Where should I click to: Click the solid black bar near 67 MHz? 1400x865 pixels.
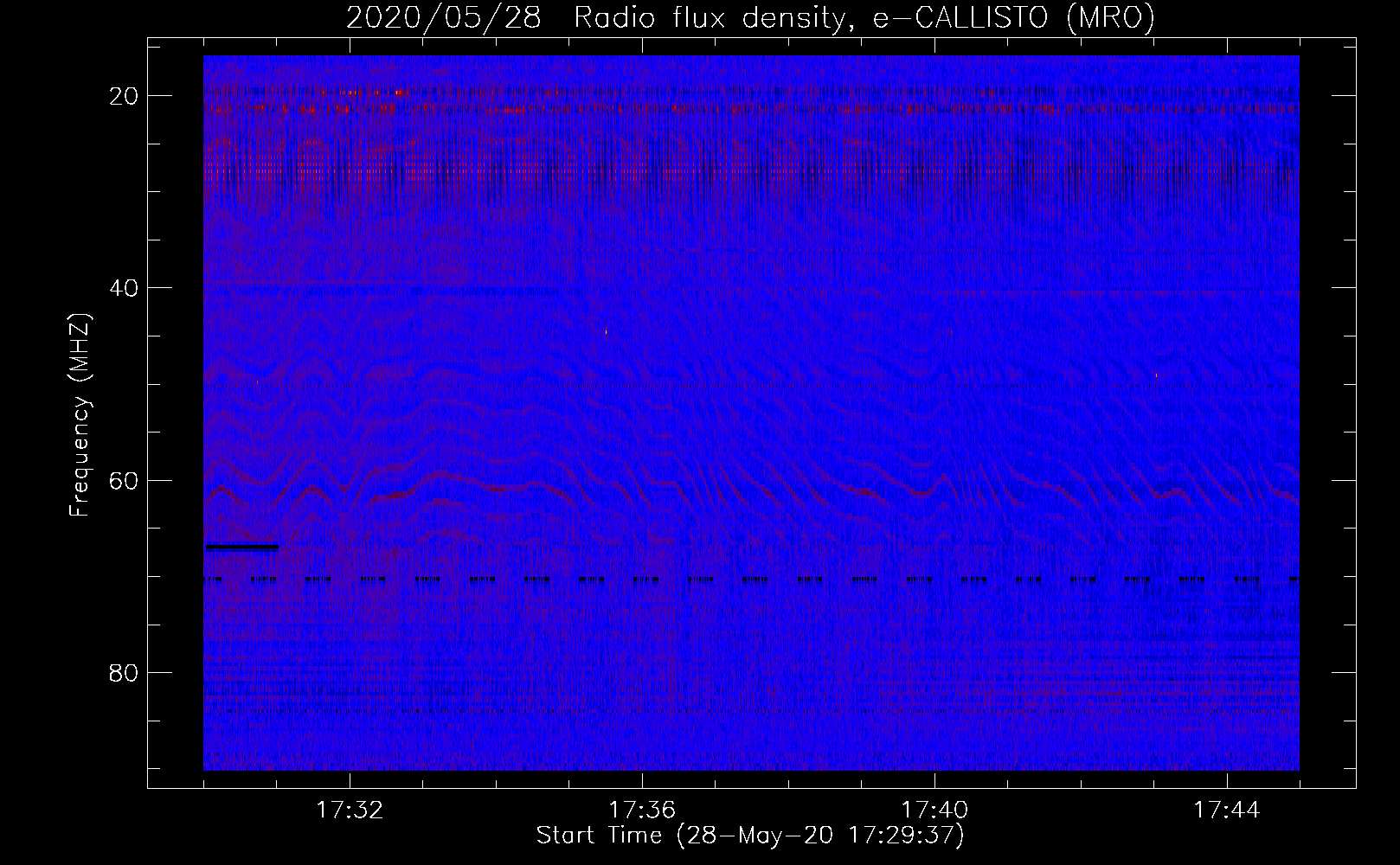242,547
